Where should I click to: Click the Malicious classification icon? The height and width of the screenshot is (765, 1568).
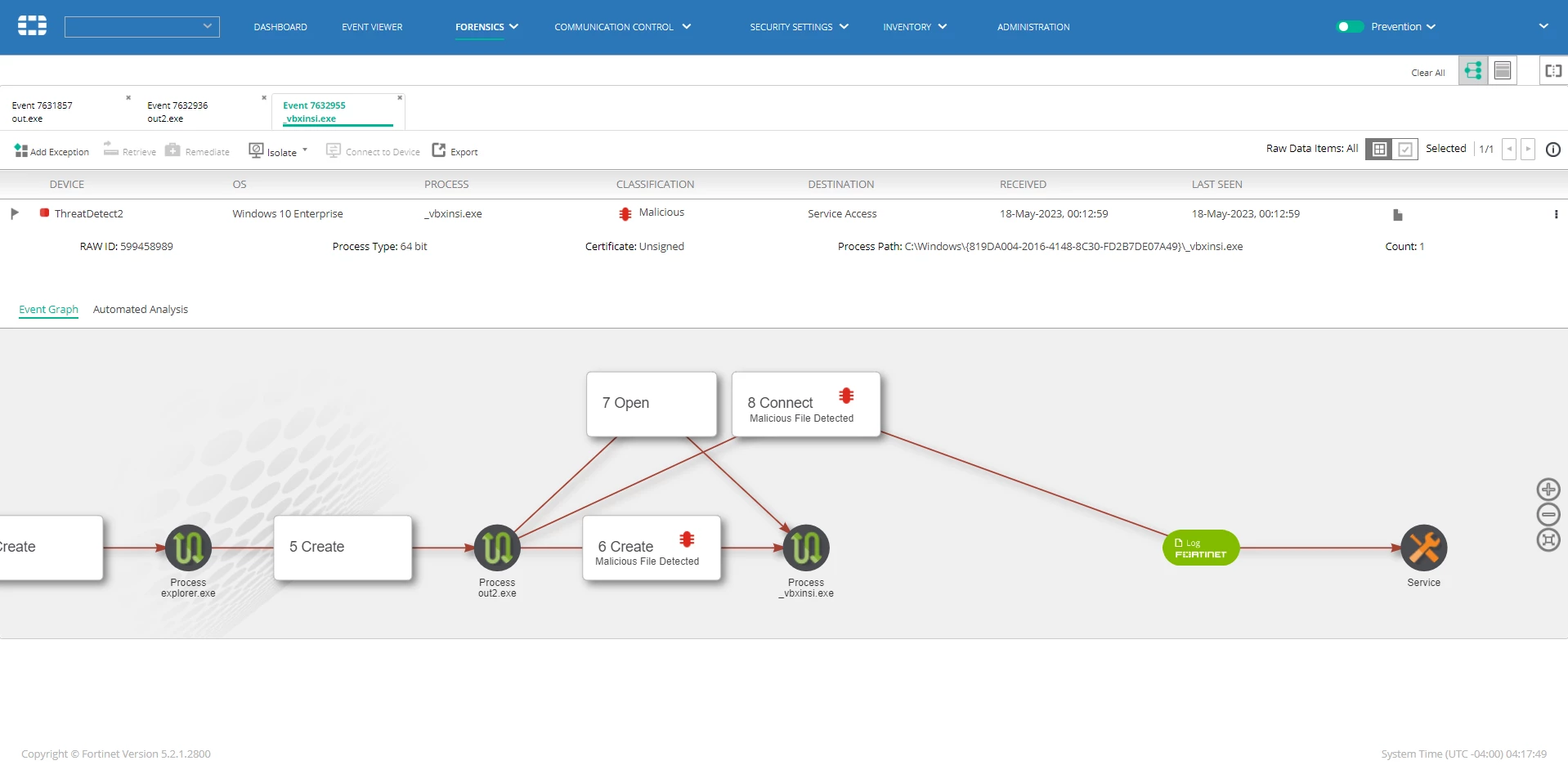point(625,214)
